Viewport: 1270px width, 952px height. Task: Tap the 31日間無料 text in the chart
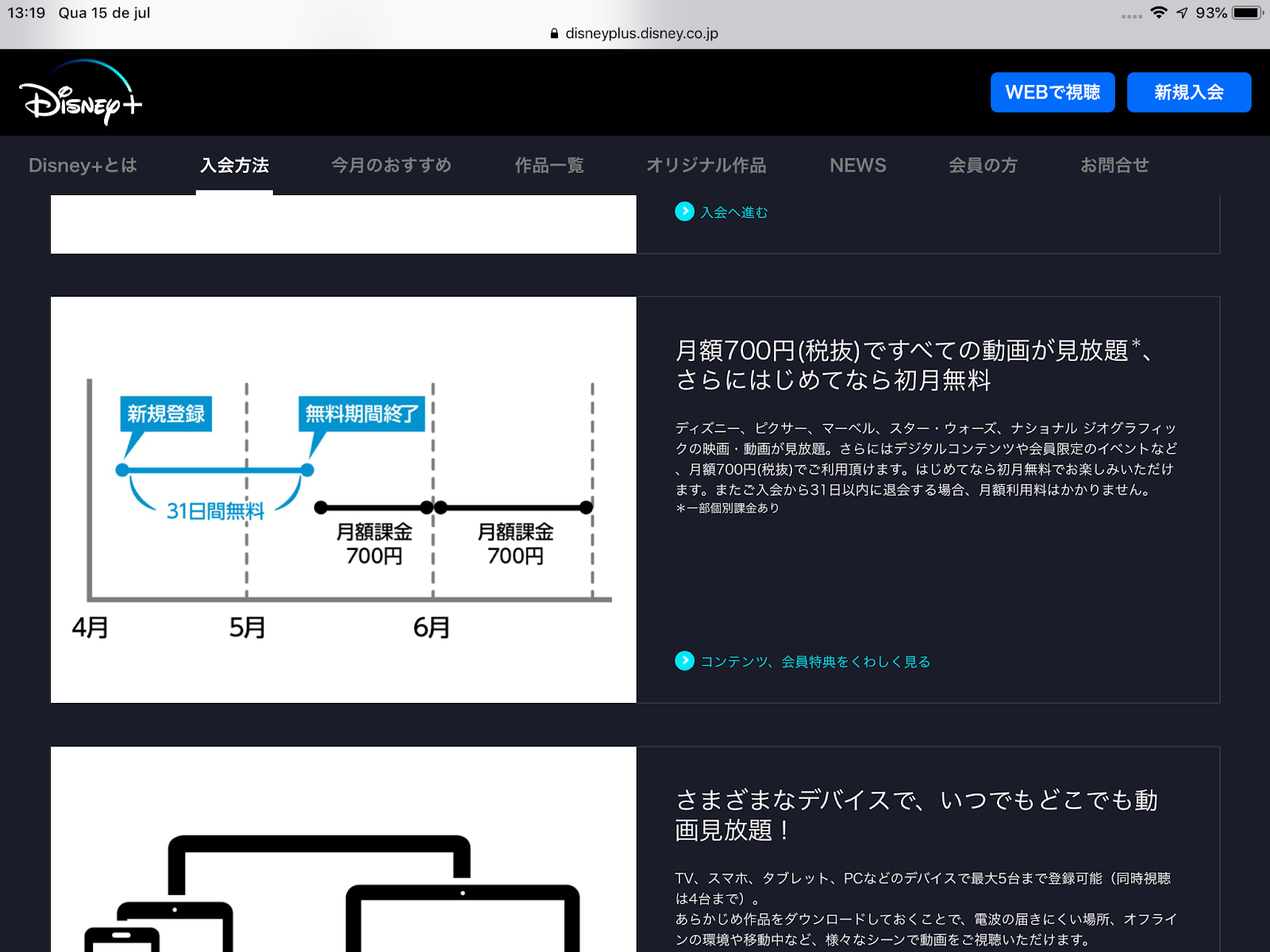point(215,512)
